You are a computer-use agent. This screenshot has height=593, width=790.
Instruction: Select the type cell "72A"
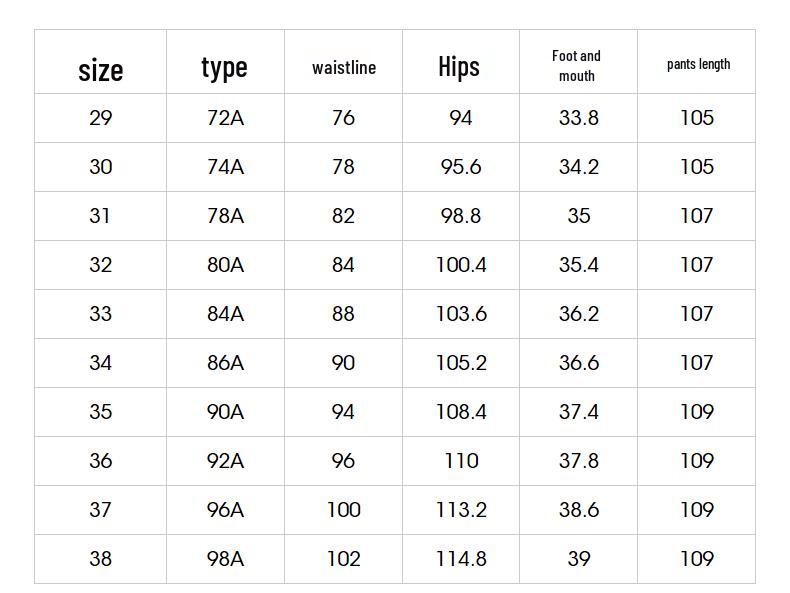pyautogui.click(x=225, y=118)
